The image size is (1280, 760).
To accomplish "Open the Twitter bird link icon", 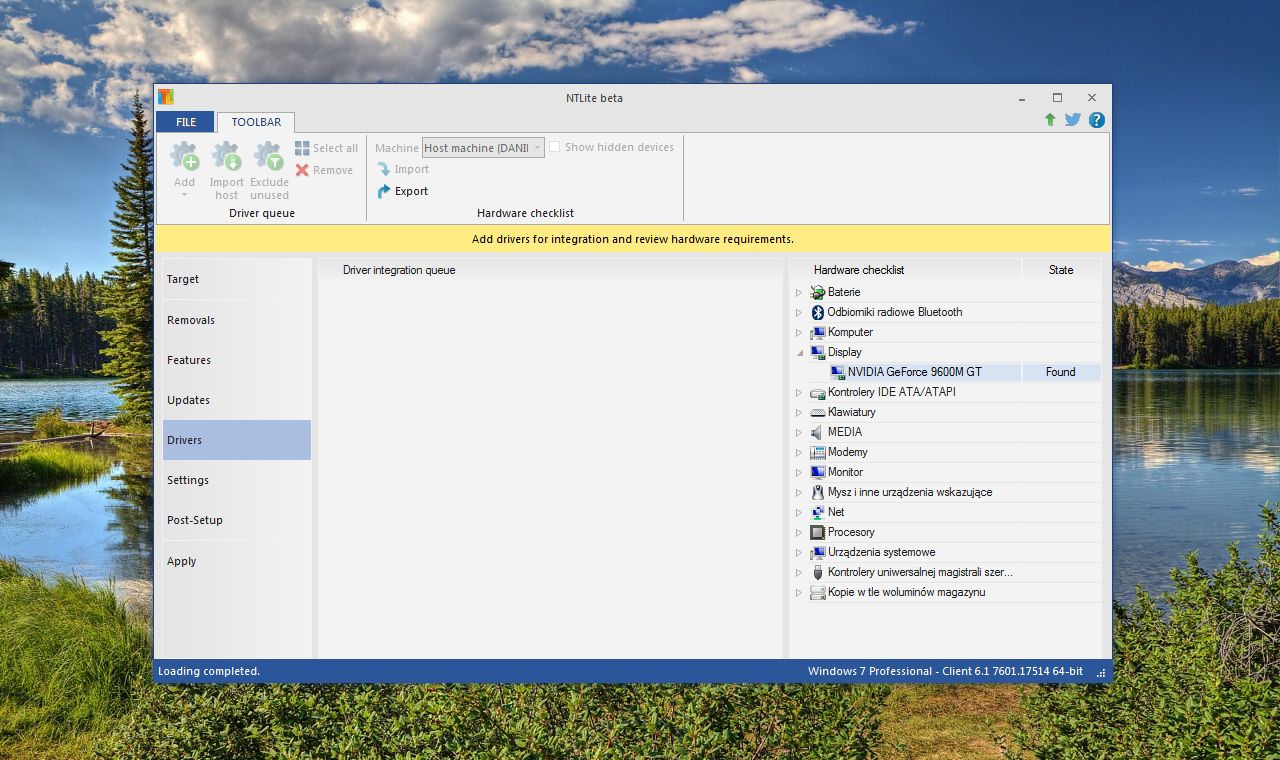I will point(1073,120).
